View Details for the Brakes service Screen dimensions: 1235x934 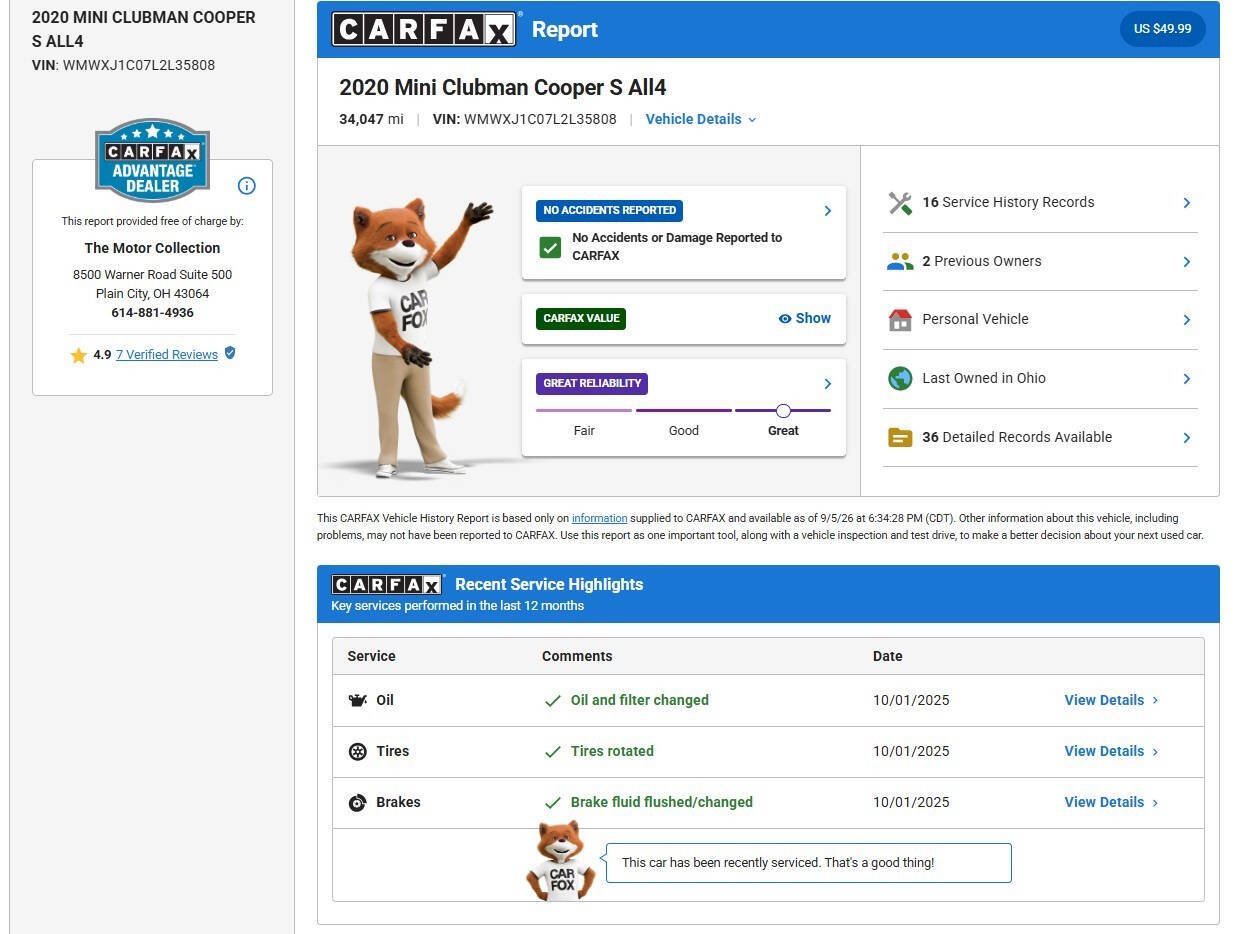1111,802
